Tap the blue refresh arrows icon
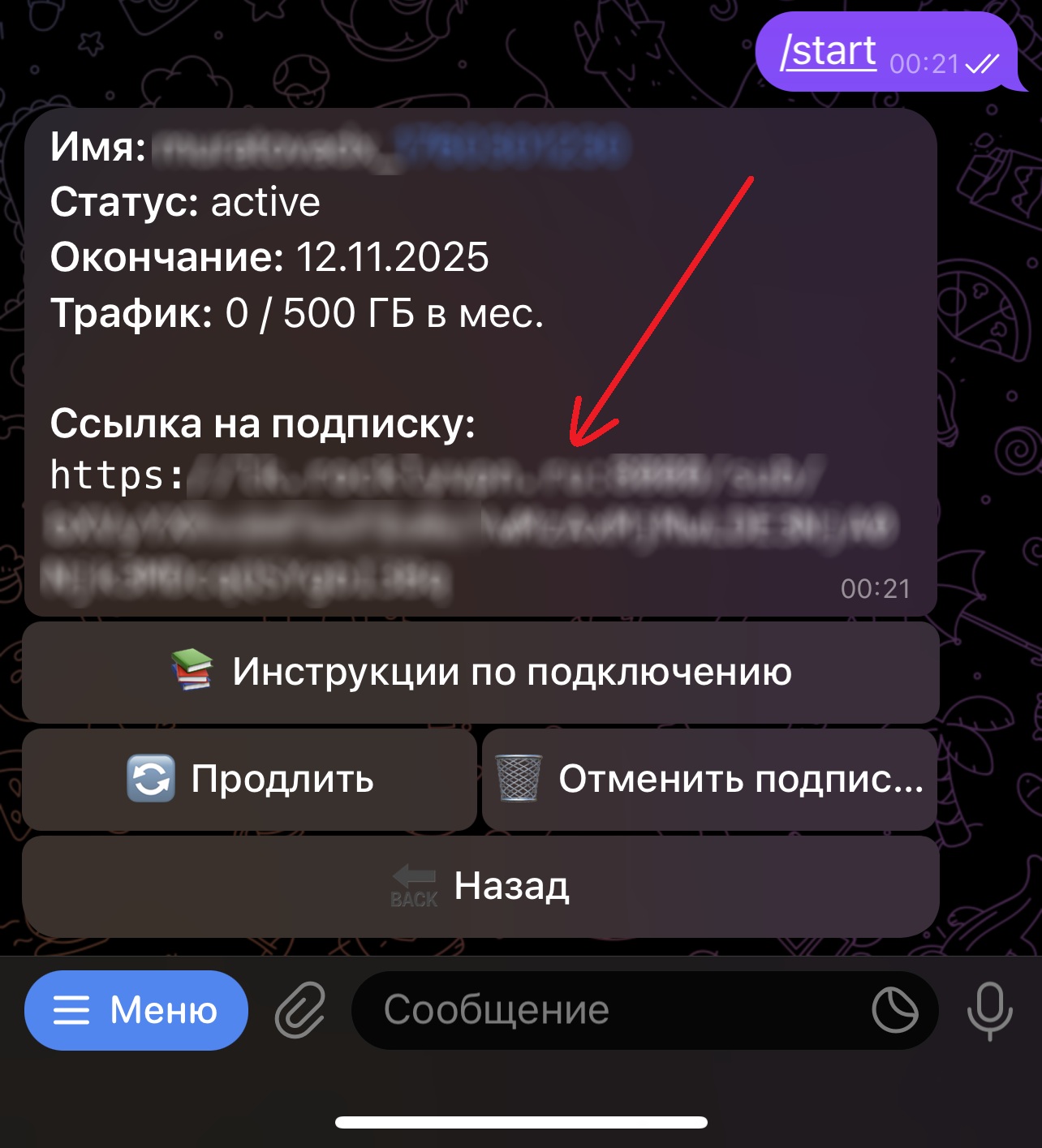 pos(151,779)
